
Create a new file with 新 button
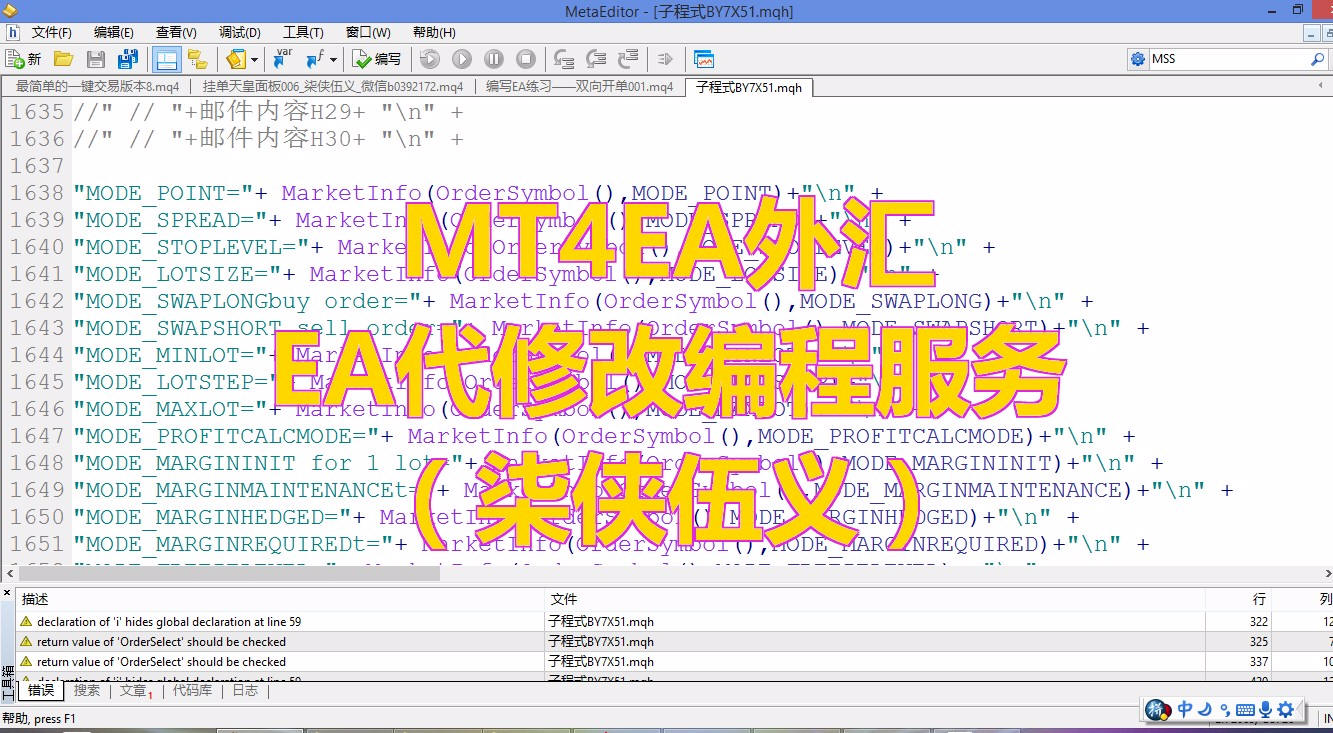pyautogui.click(x=24, y=59)
